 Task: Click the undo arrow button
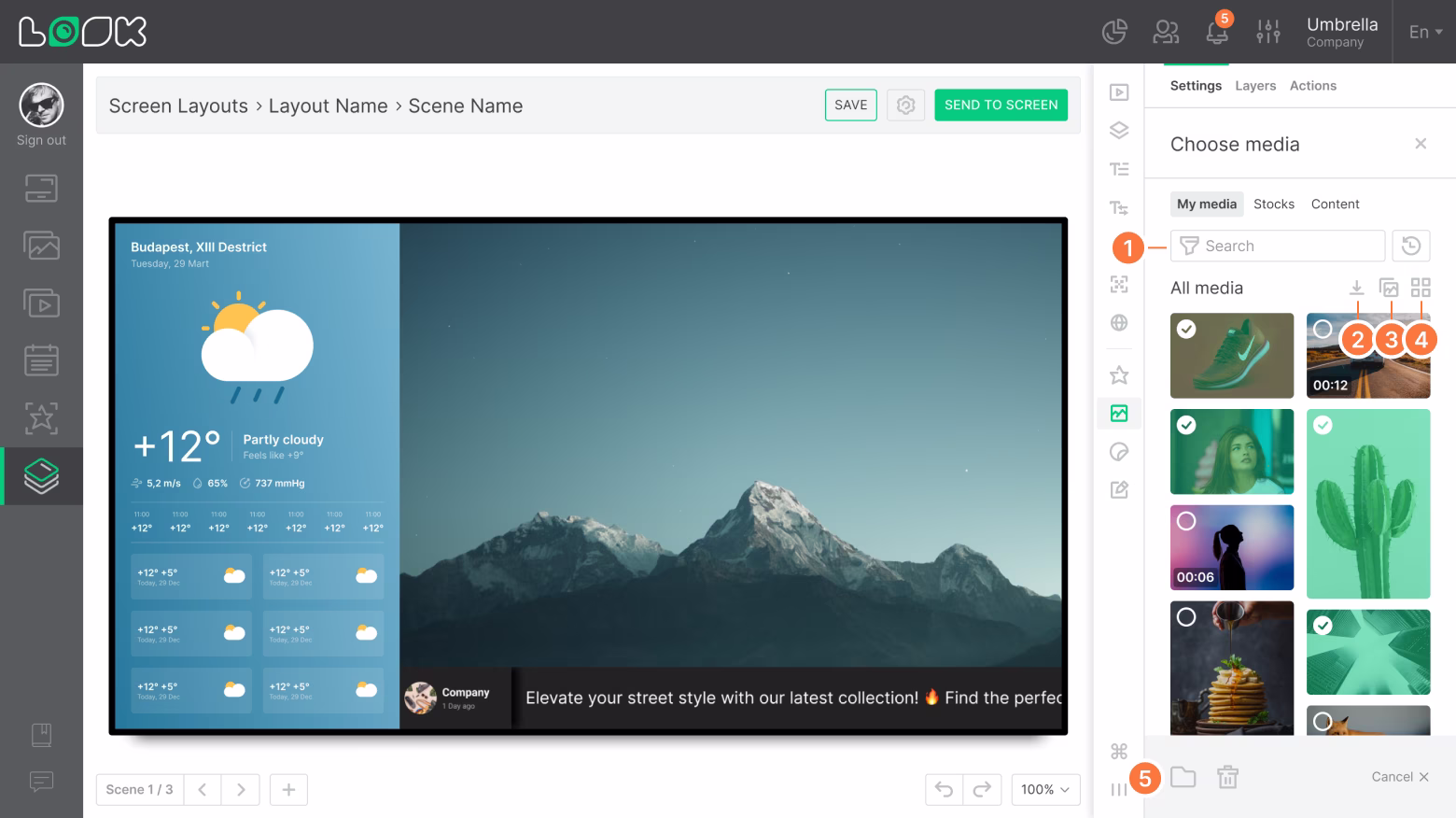click(x=944, y=789)
